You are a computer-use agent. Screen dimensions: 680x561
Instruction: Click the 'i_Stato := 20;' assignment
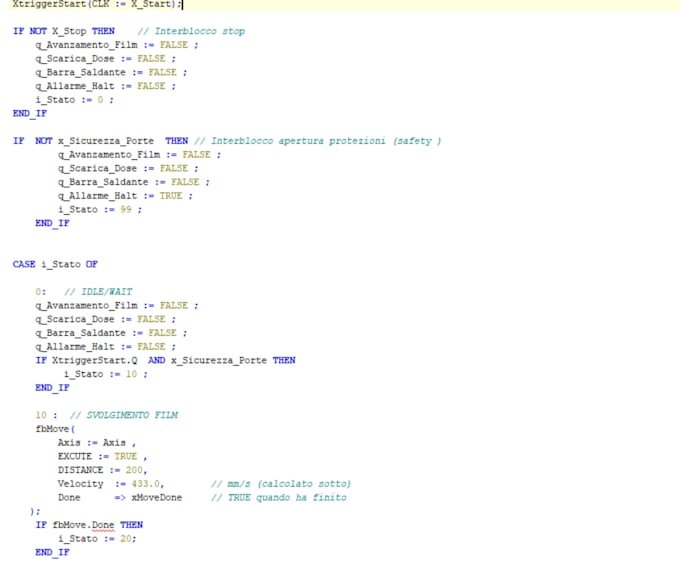(x=97, y=539)
